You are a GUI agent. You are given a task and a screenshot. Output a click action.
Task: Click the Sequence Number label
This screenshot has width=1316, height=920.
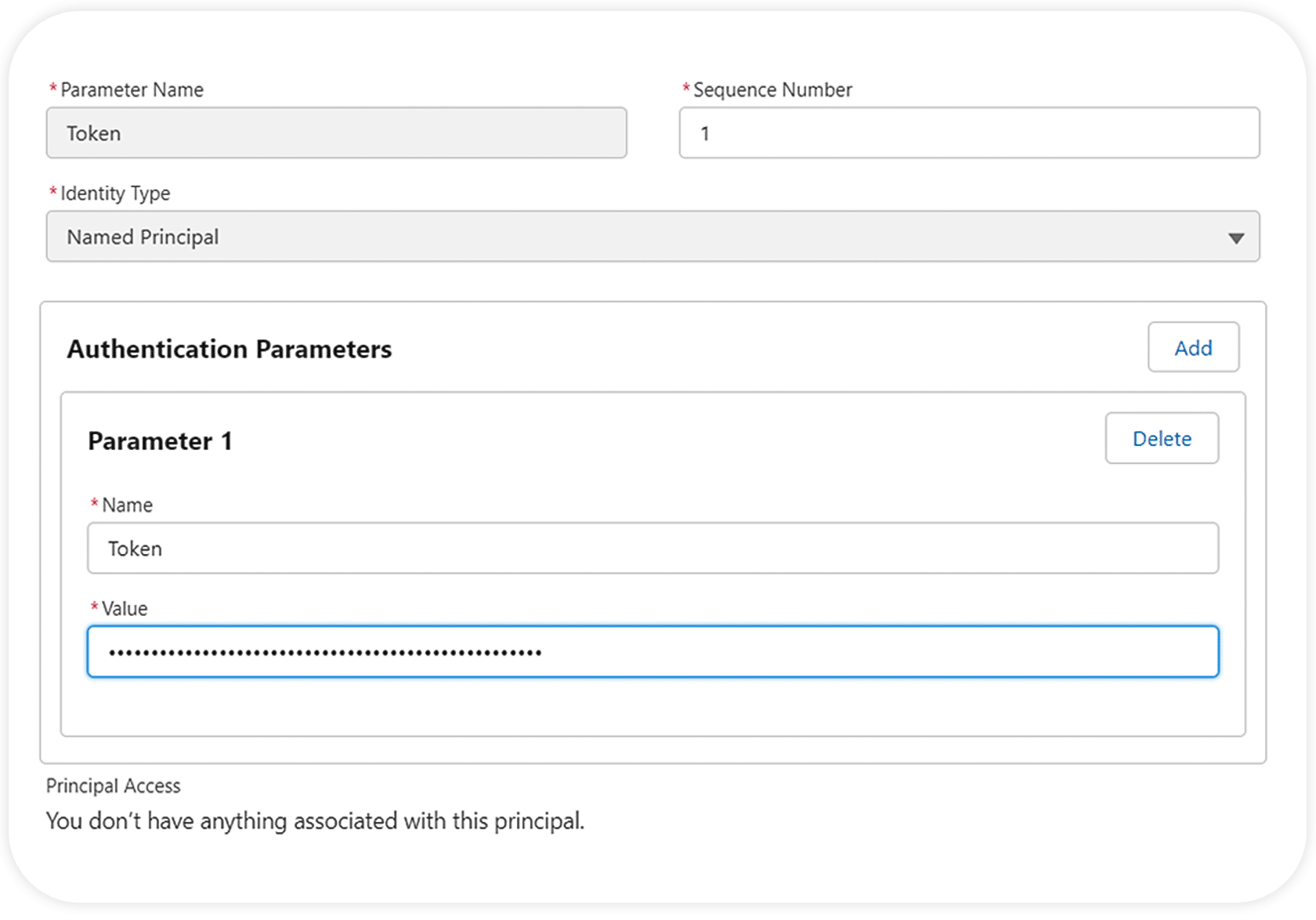pyautogui.click(x=772, y=90)
